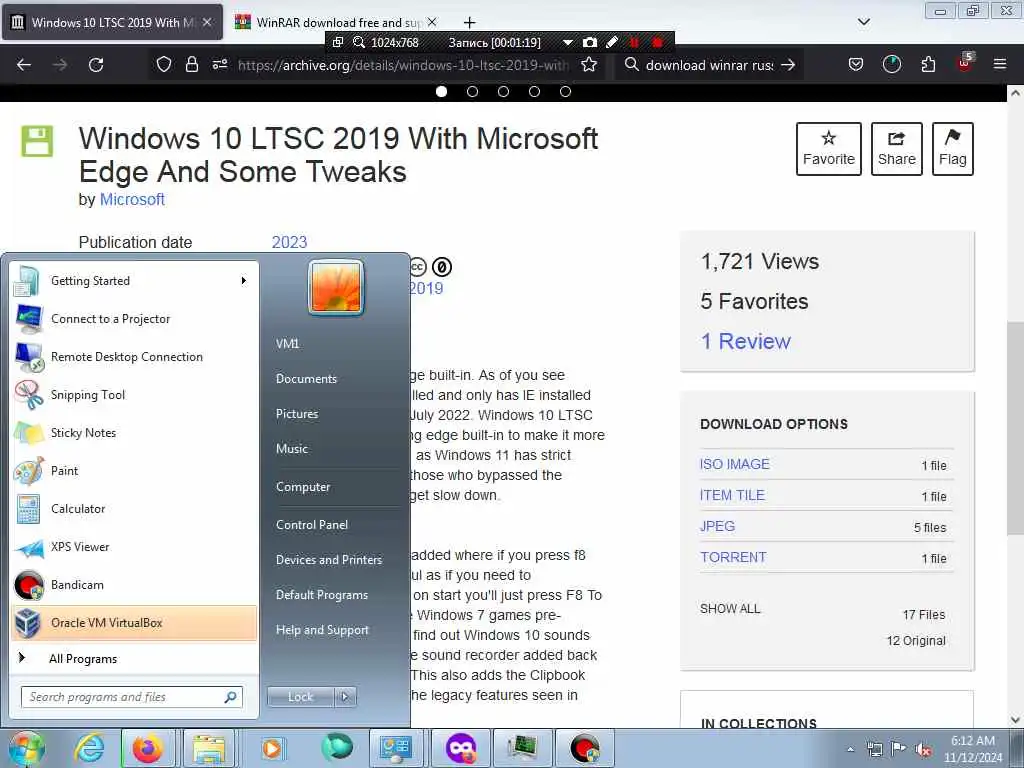Click Bandicam screenshot camera icon
Screen dimensions: 1024x768
tap(590, 42)
